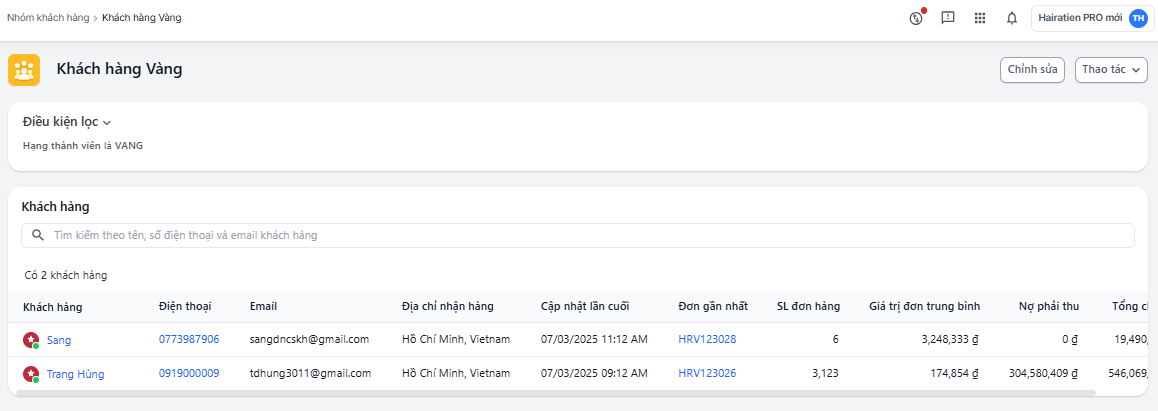The image size is (1158, 411).
Task: Collapse the Điều kiện lọc section
Action: tap(66, 122)
